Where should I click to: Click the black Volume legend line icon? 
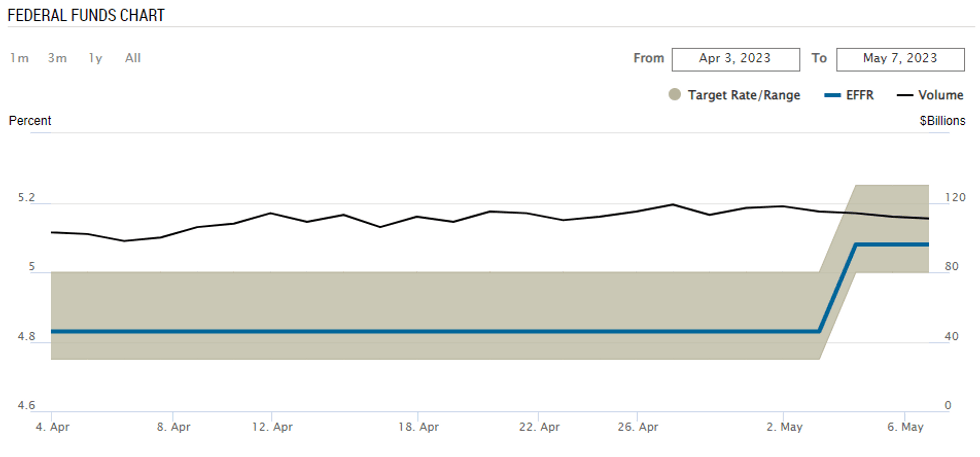pyautogui.click(x=905, y=95)
